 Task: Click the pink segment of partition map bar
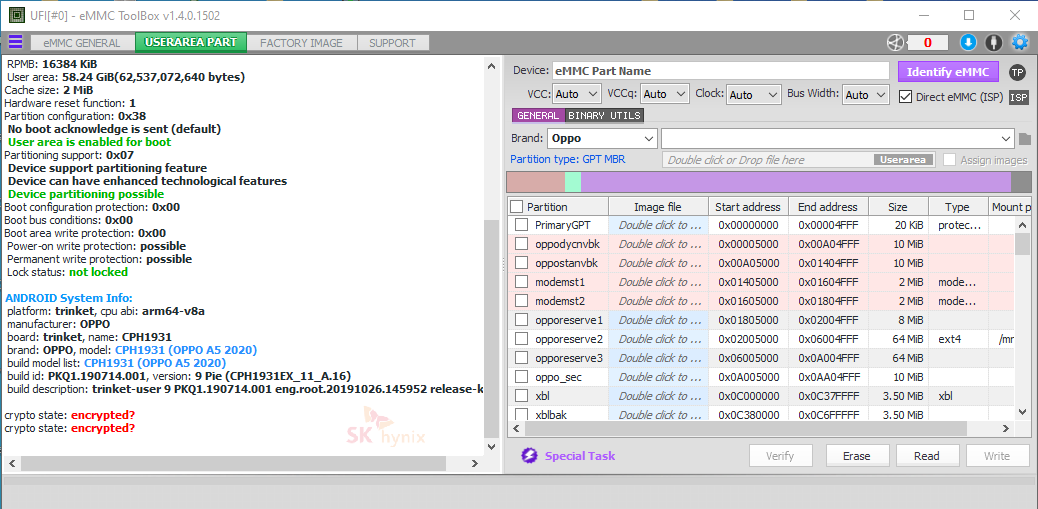tap(536, 182)
